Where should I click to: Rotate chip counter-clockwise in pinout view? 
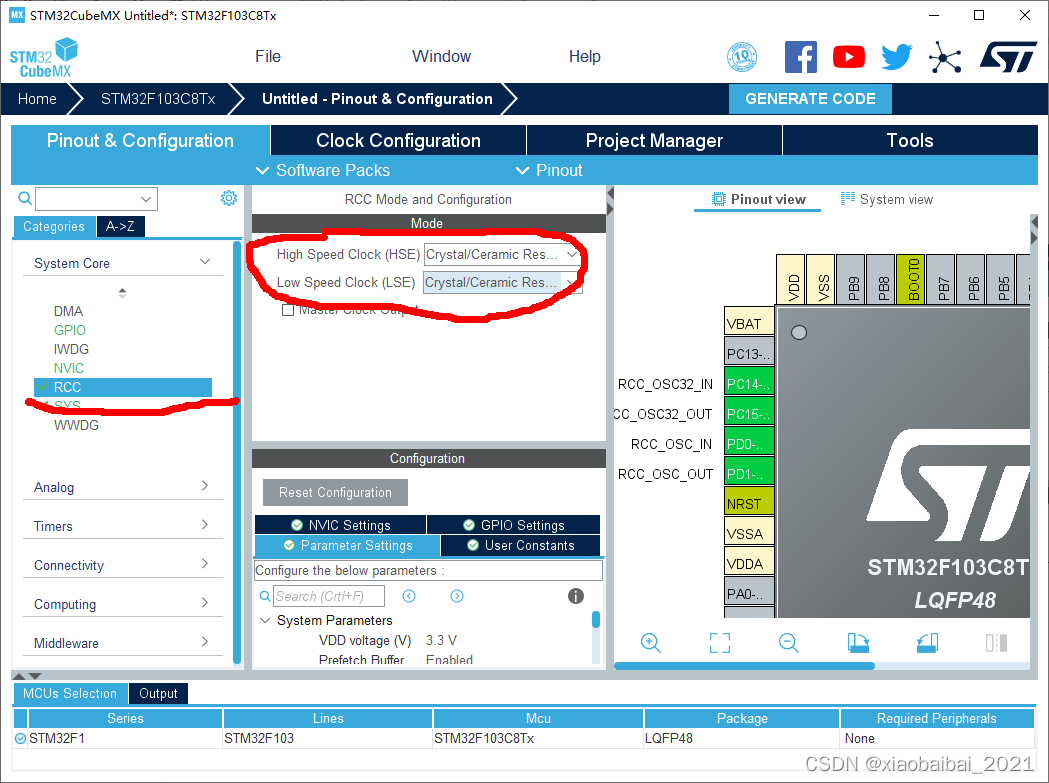tap(927, 643)
